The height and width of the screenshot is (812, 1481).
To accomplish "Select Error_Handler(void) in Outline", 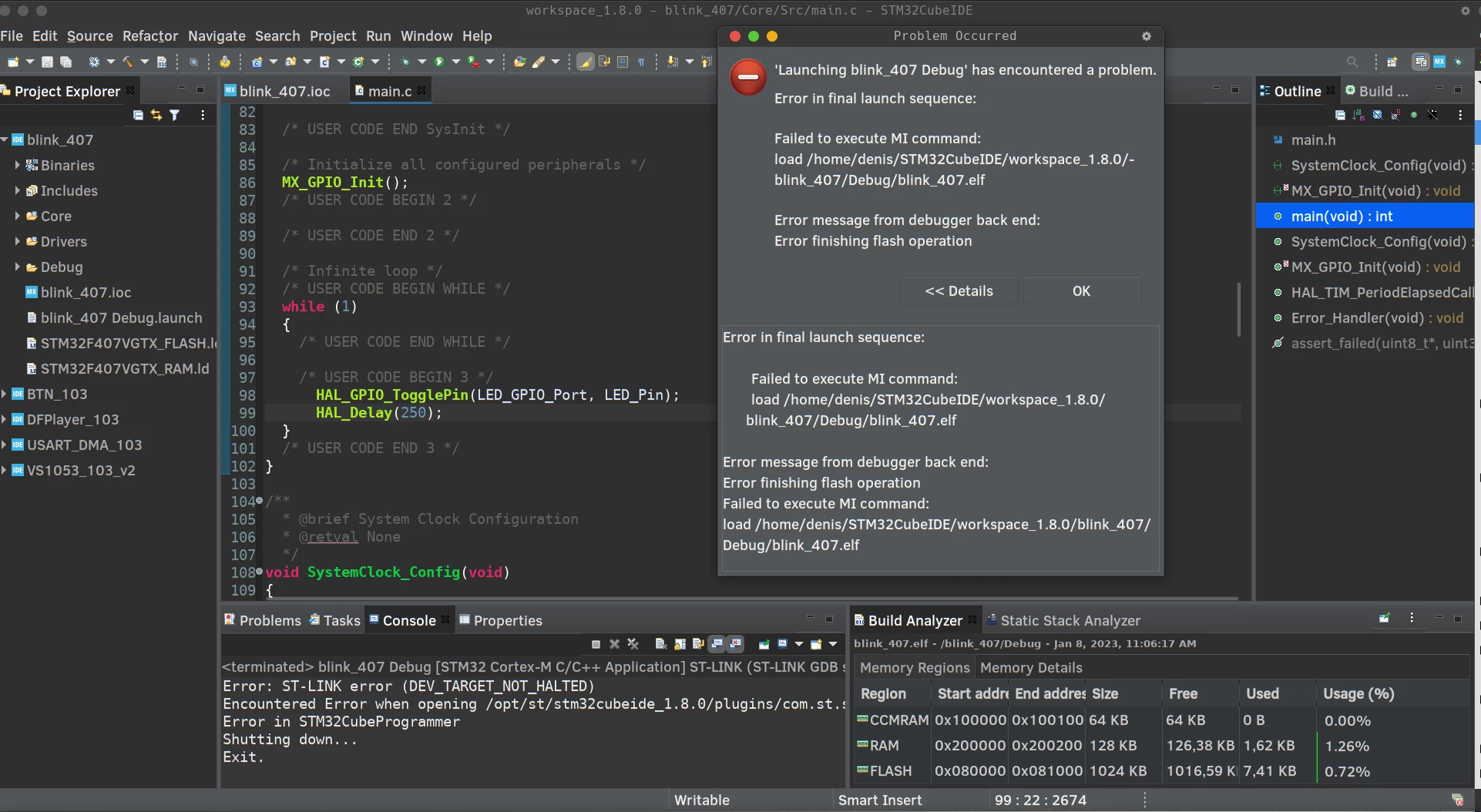I will coord(1368,317).
